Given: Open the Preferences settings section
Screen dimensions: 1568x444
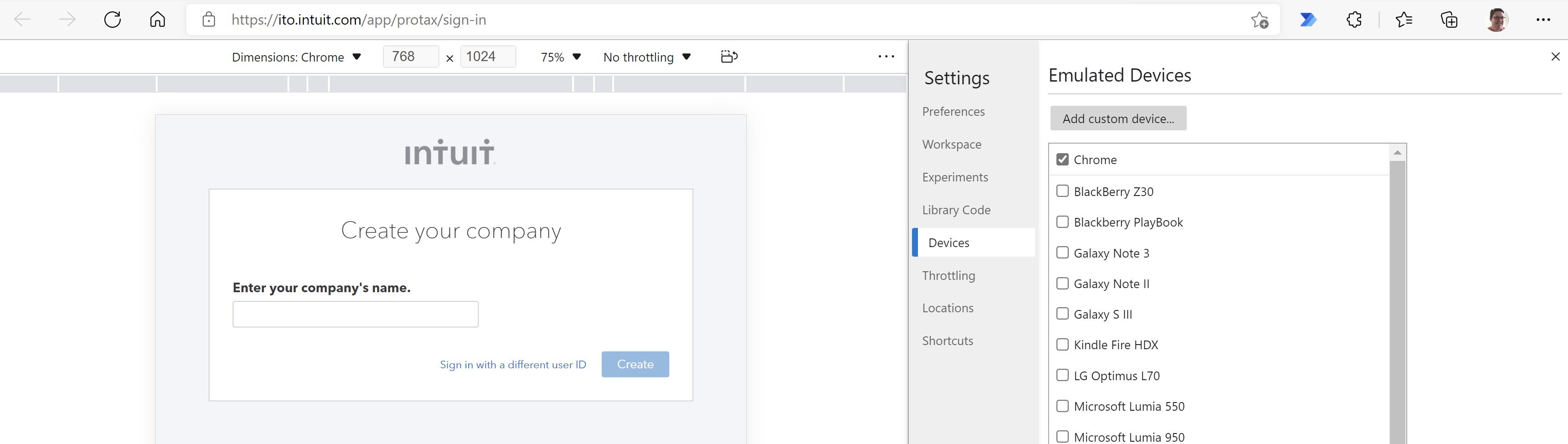Looking at the screenshot, I should pyautogui.click(x=953, y=112).
